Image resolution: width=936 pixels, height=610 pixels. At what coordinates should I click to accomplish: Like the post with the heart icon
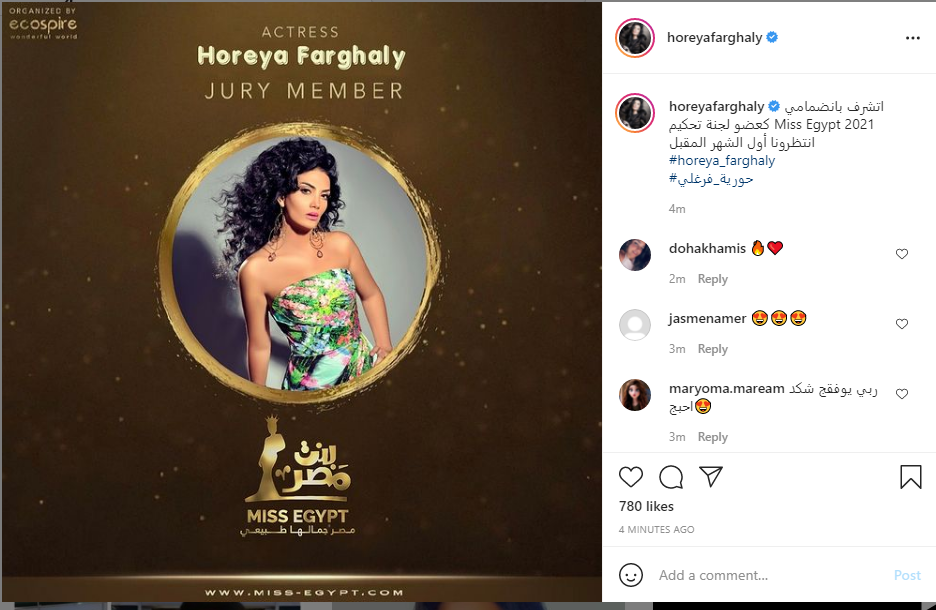tap(630, 477)
